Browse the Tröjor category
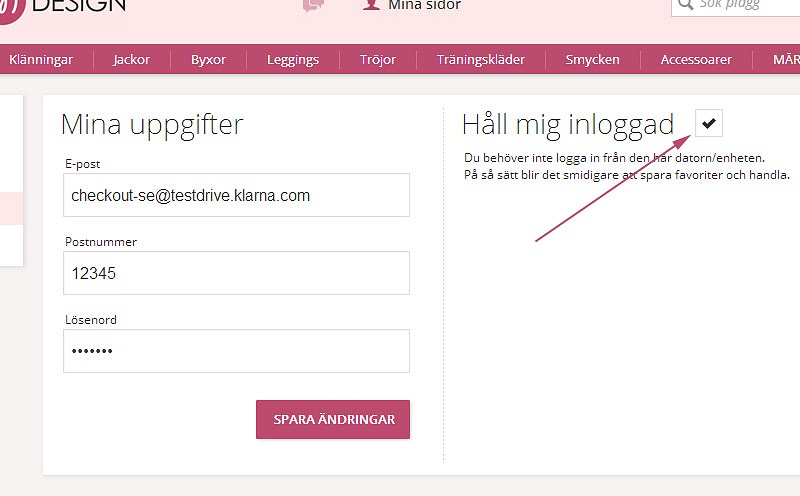This screenshot has height=496, width=800. [378, 60]
